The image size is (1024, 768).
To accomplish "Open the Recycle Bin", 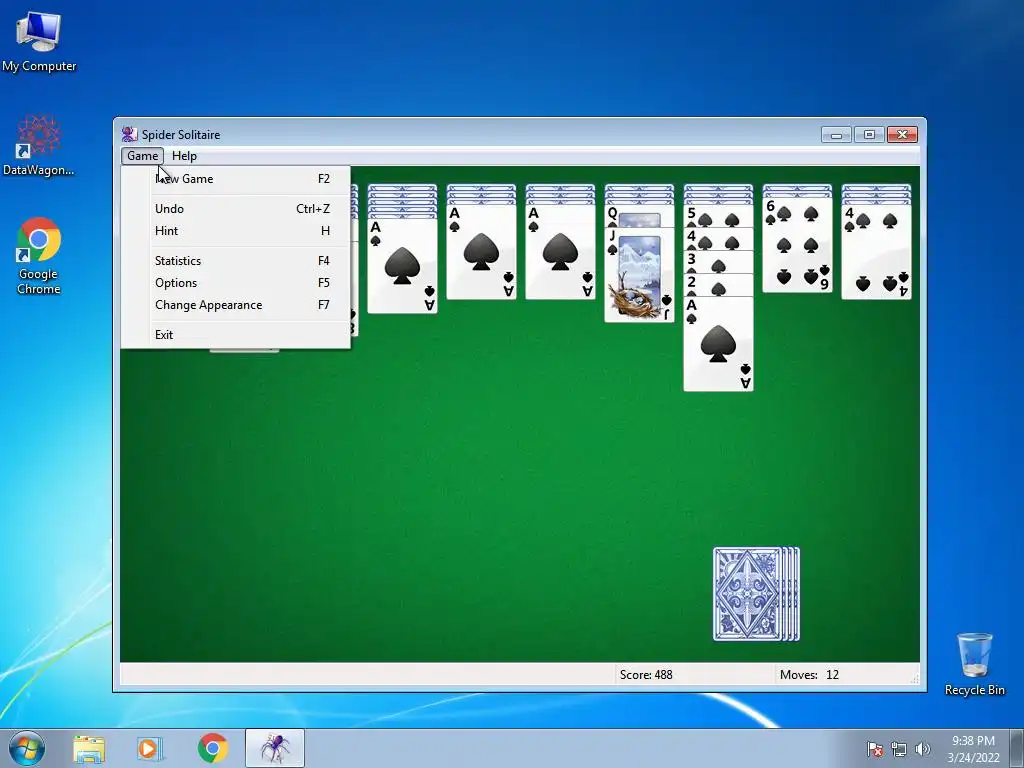I will click(x=974, y=664).
